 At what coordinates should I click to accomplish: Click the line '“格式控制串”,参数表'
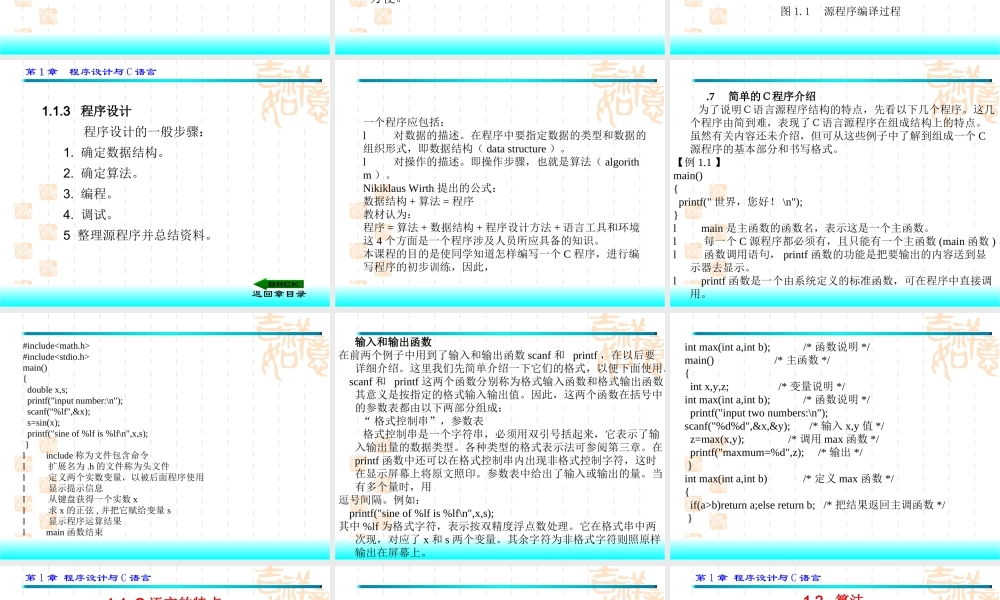[x=424, y=421]
